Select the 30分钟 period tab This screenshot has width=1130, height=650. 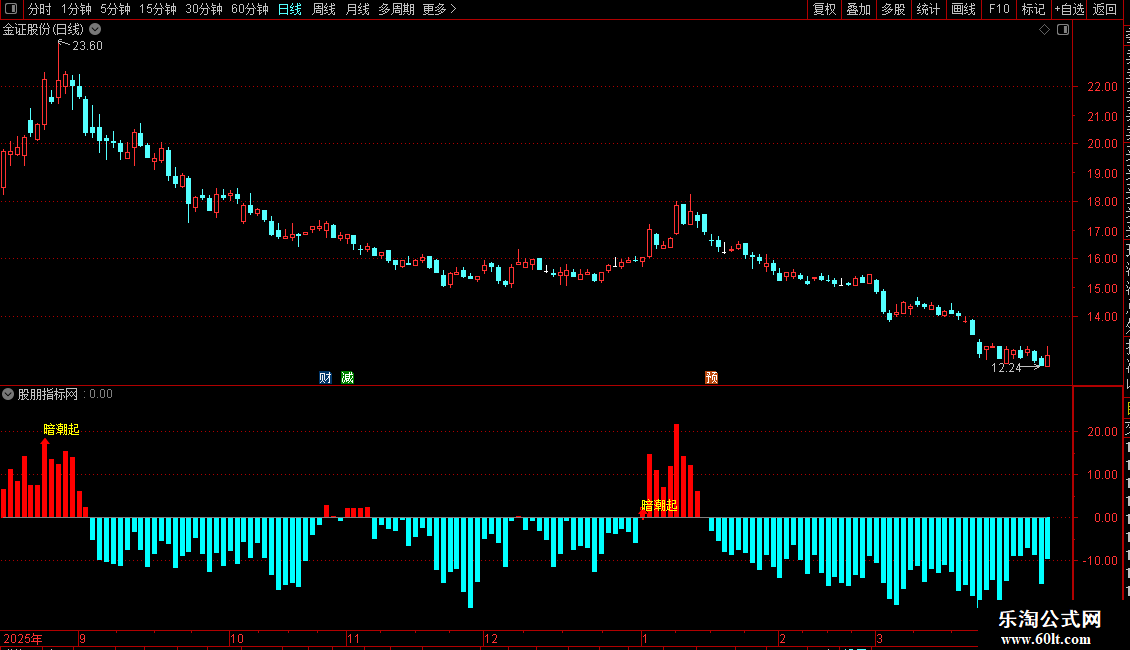[203, 9]
